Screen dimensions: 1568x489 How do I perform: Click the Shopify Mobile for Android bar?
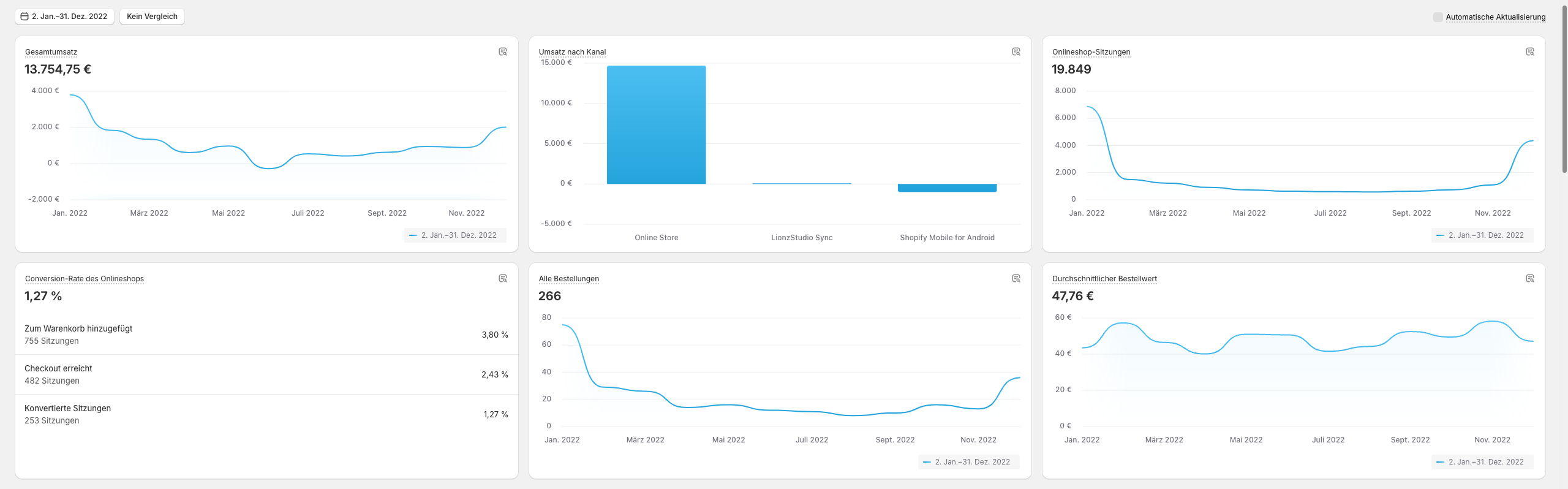(947, 188)
